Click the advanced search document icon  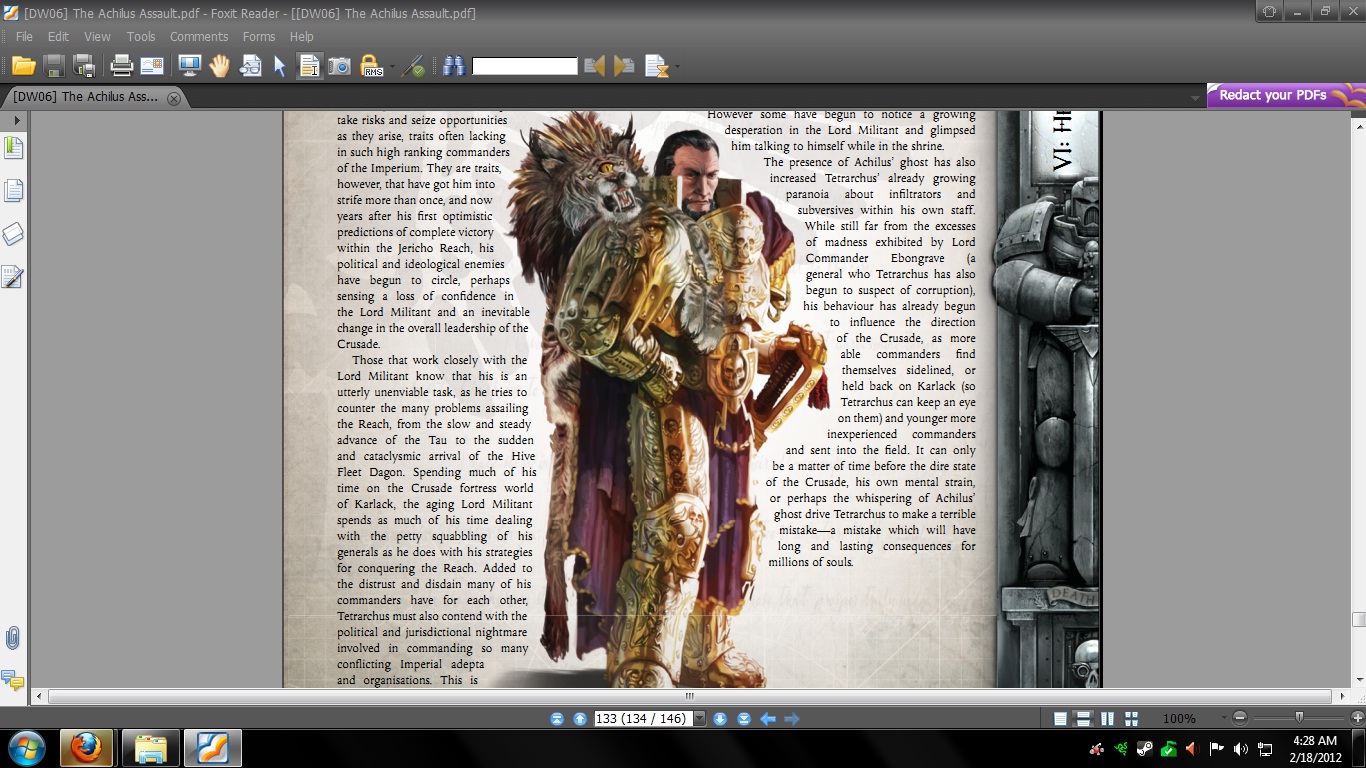coord(656,66)
